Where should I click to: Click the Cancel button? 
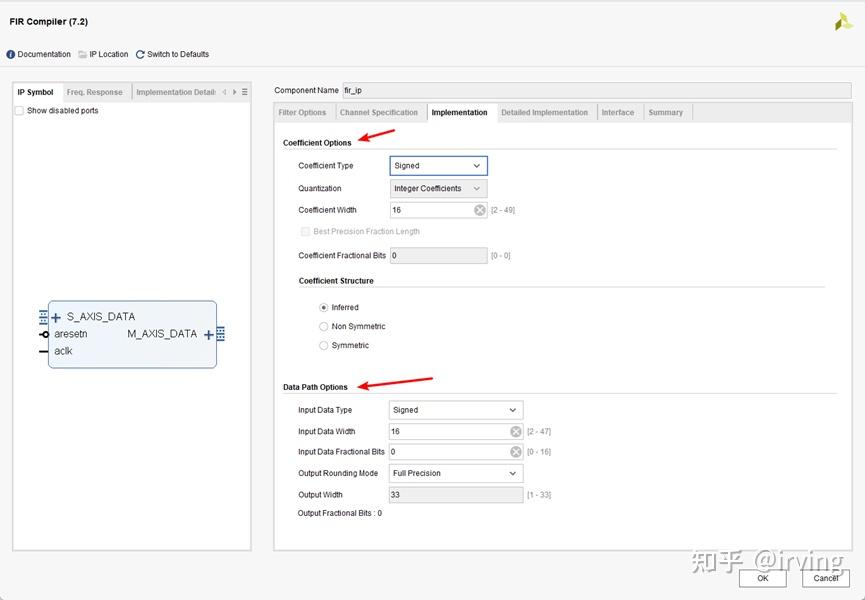pyautogui.click(x=825, y=578)
